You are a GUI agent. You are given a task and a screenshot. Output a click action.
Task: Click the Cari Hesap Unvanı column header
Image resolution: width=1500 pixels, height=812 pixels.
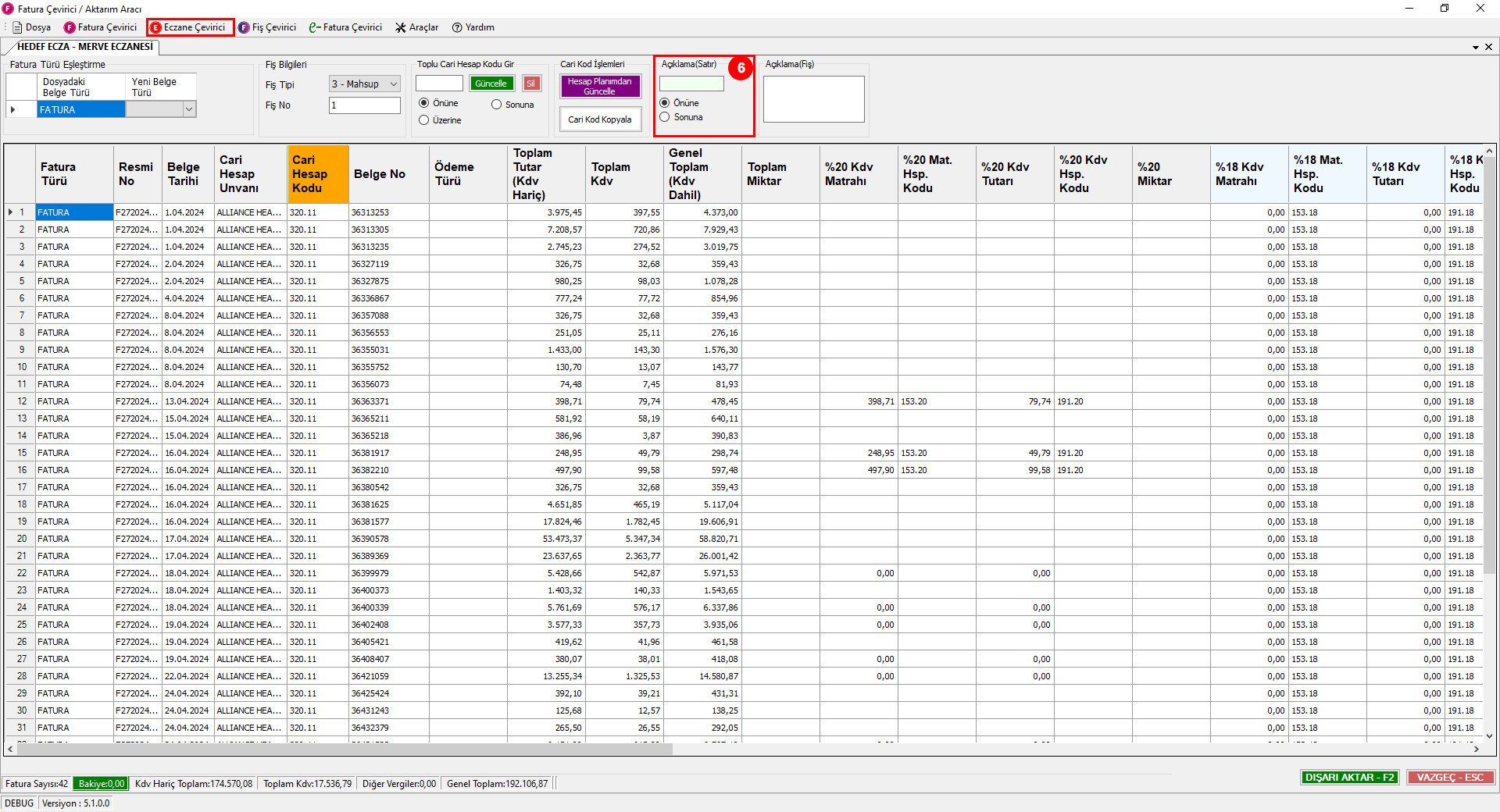pyautogui.click(x=251, y=174)
